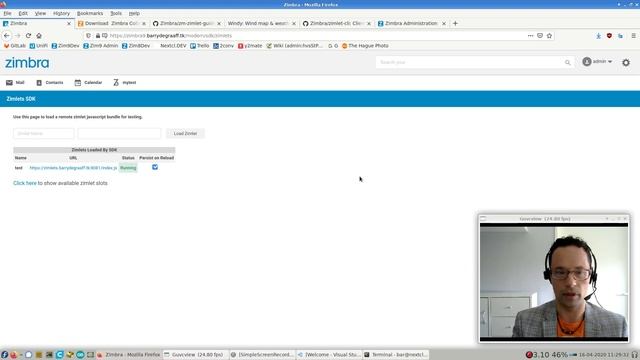Screen dimensions: 640x360
Task: Open The Hague Photo bookmark
Action: (x=365, y=46)
